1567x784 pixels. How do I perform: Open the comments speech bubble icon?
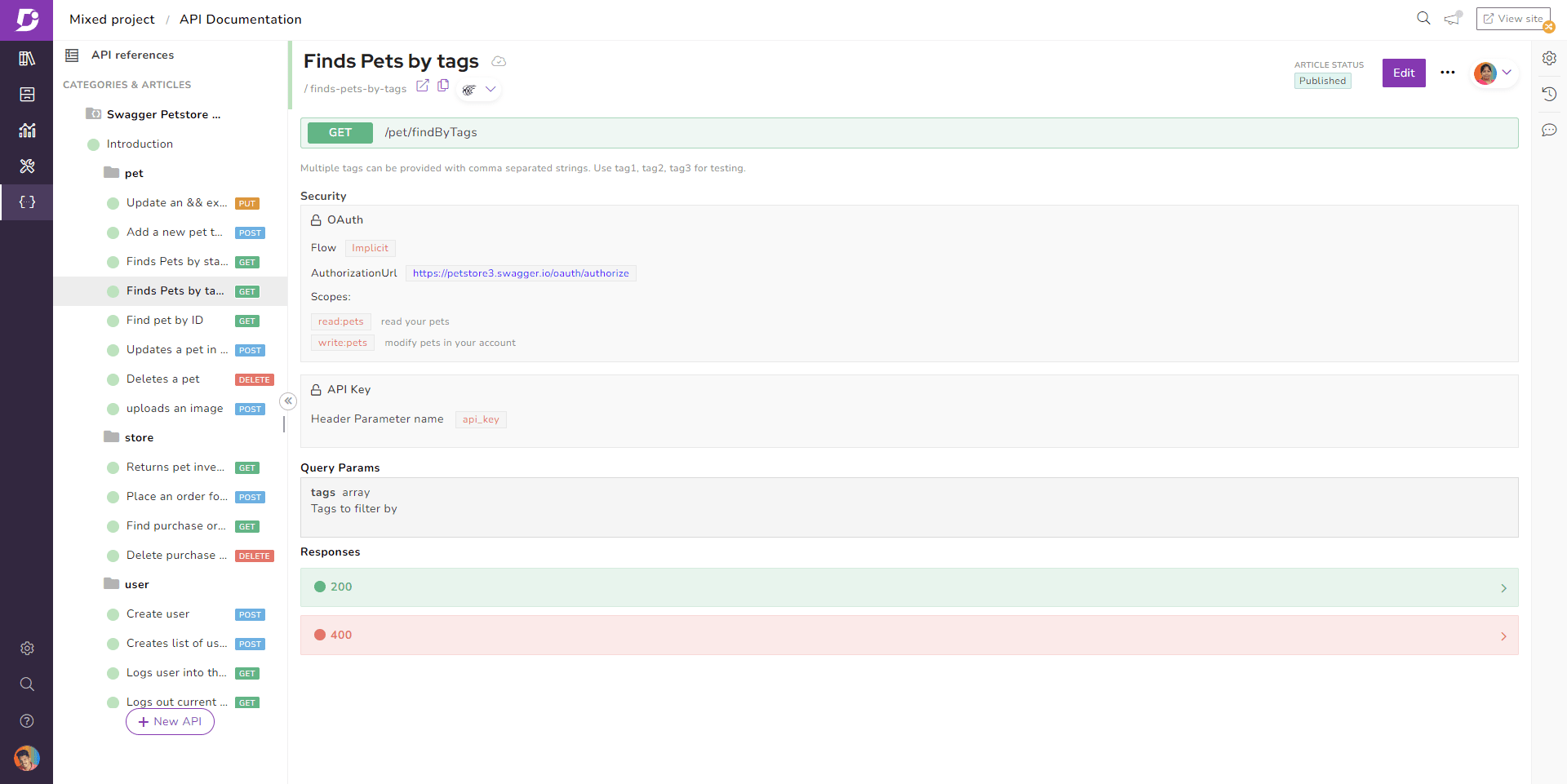pyautogui.click(x=1549, y=131)
